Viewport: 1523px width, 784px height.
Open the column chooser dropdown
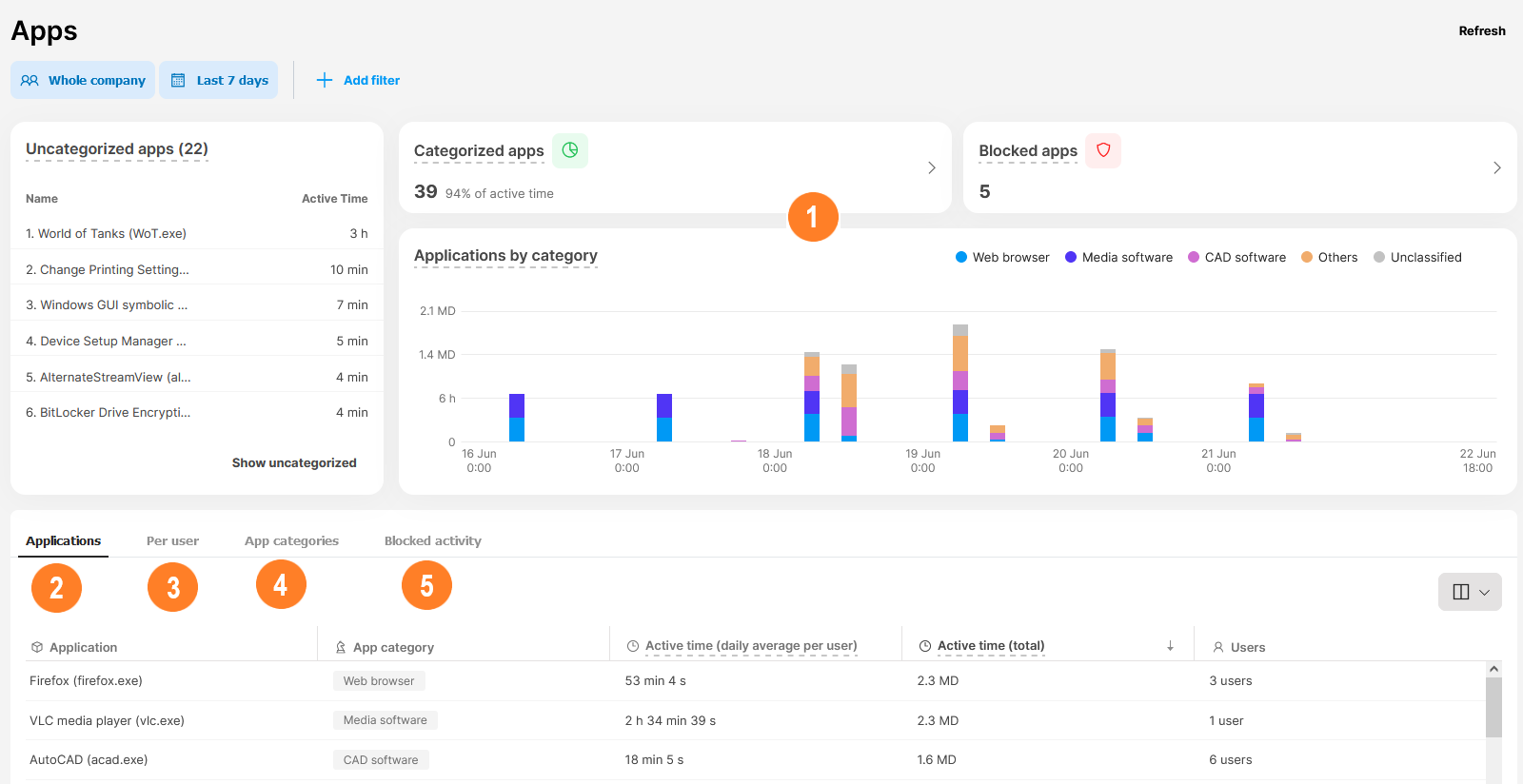pyautogui.click(x=1470, y=592)
